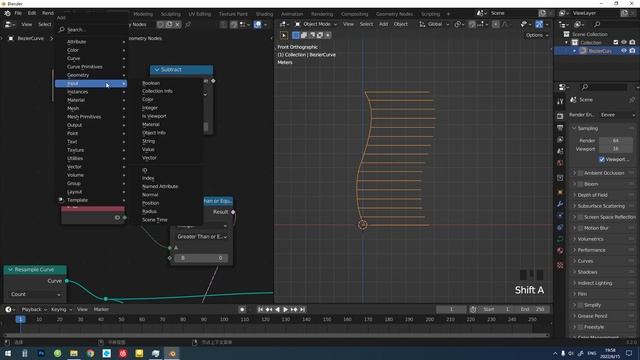This screenshot has width=640, height=360.
Task: Toggle proportional editing in viewport header
Action: tap(496, 24)
